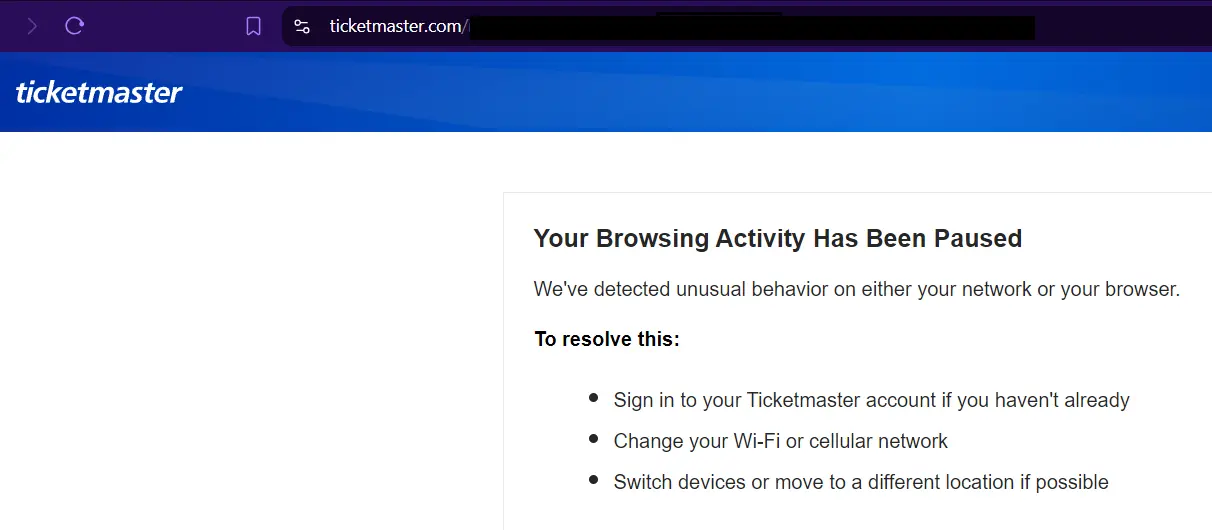Click the bullet dot before "Change your Wi-Fi"

click(594, 439)
